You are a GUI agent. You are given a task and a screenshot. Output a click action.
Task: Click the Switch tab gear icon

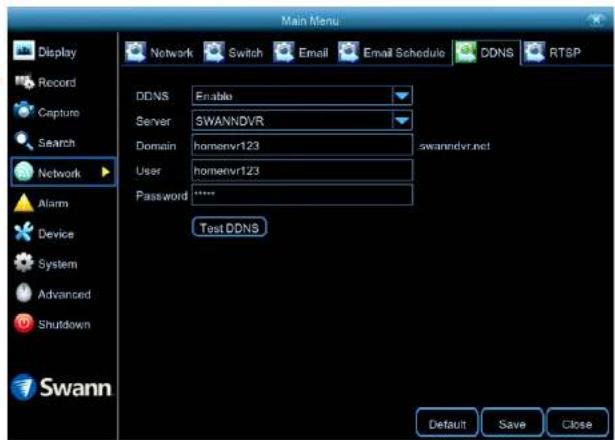coord(214,52)
